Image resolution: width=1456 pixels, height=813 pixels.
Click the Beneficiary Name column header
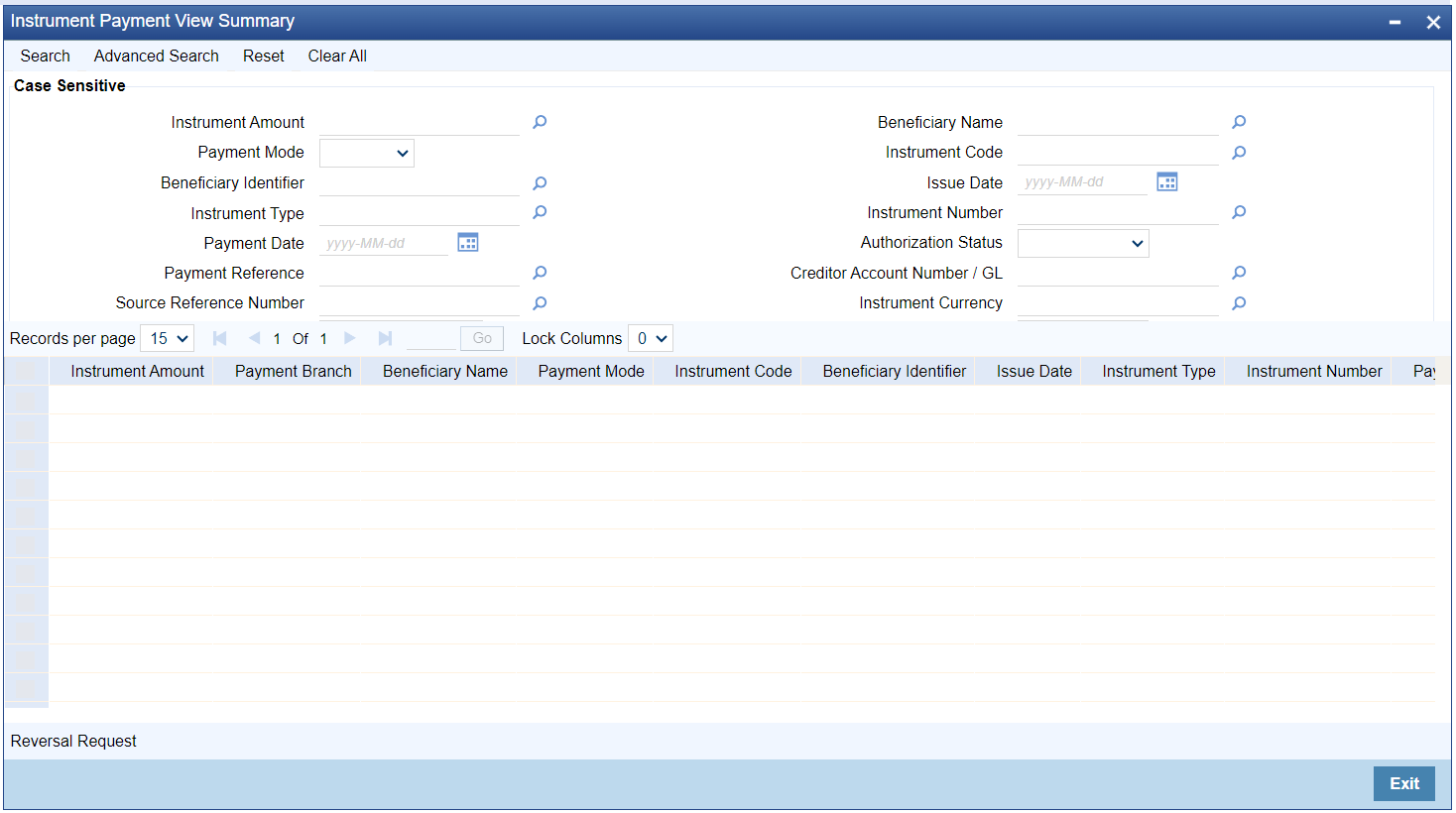click(x=445, y=371)
